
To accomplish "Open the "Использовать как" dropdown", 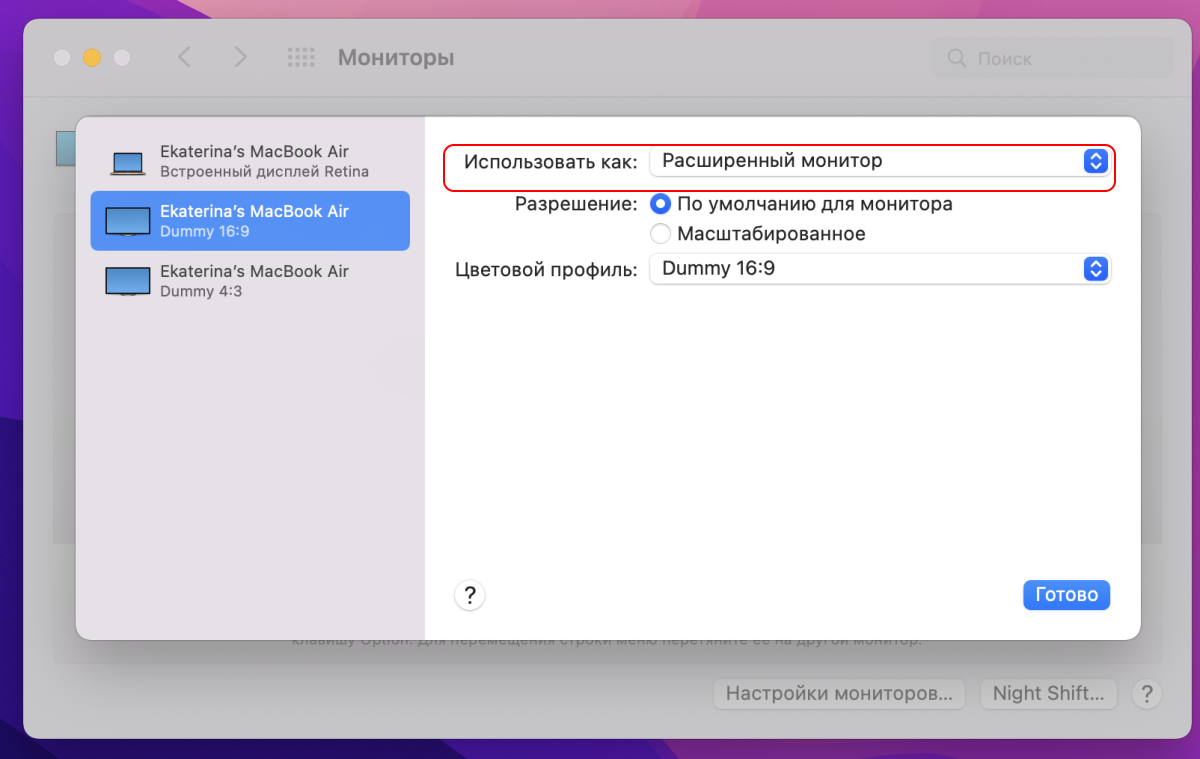I will pos(880,161).
